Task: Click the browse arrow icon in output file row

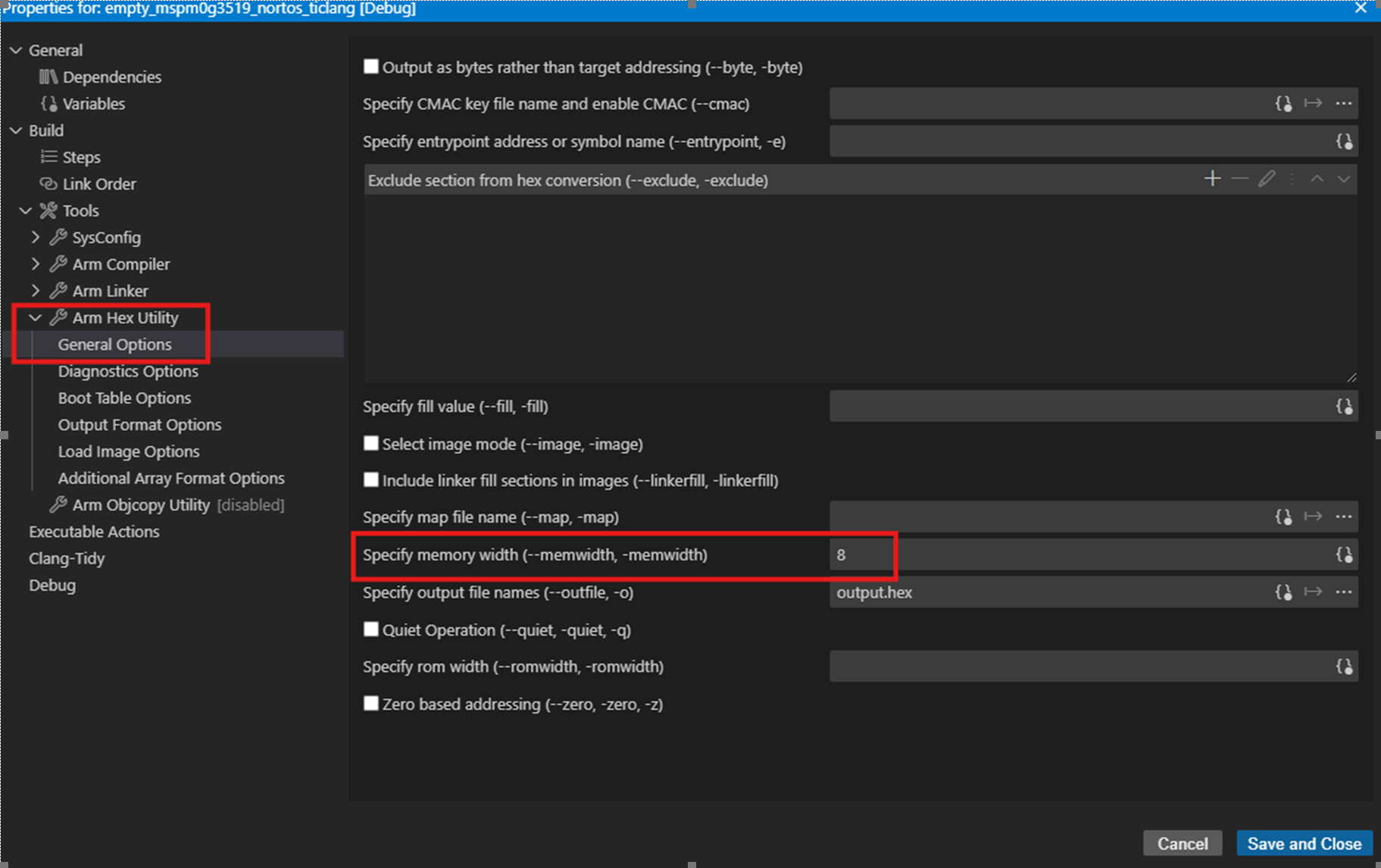Action: click(x=1313, y=592)
